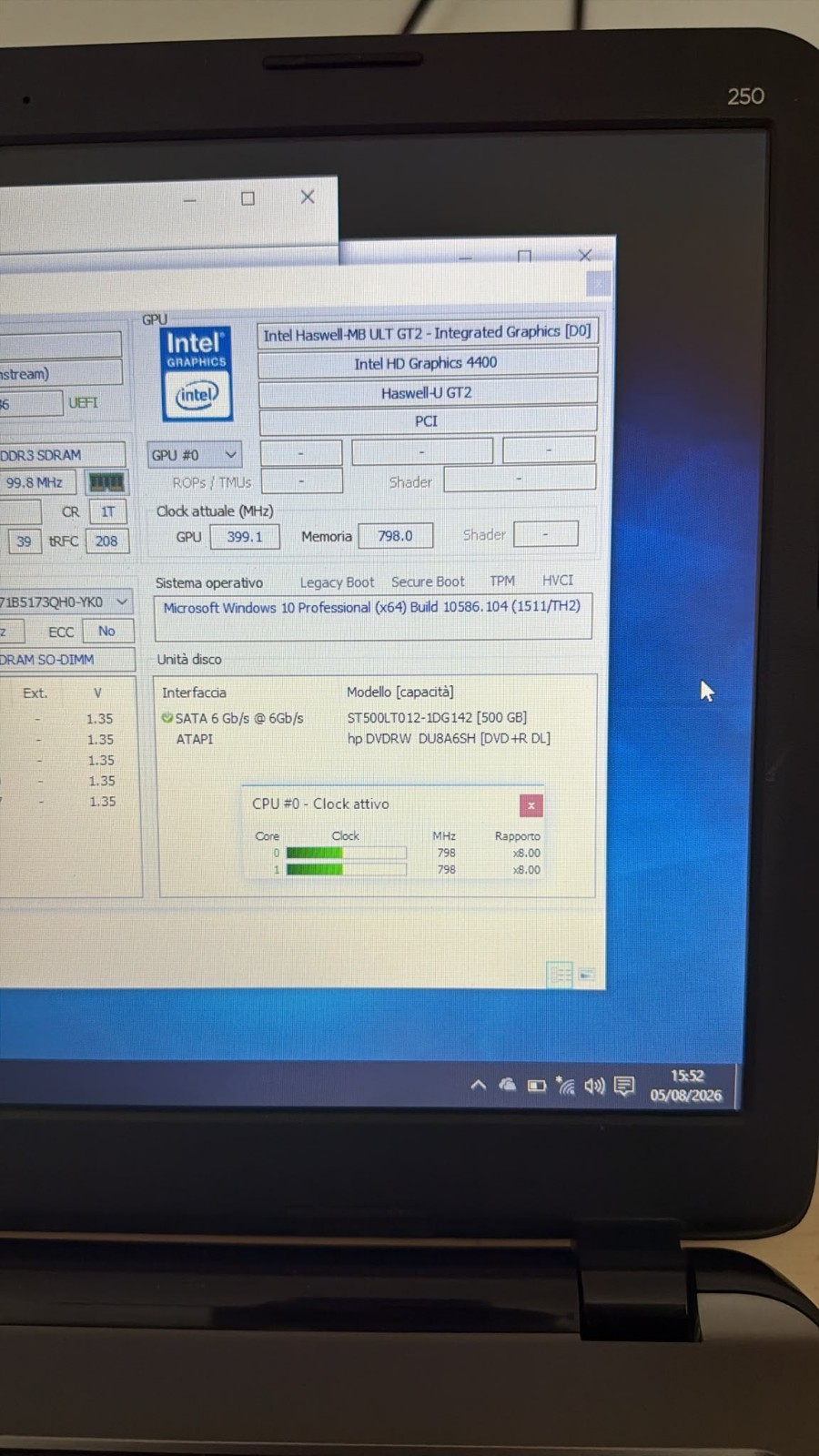Open the memory module dropdown ending in YK0
The height and width of the screenshot is (1456, 819).
coord(66,602)
